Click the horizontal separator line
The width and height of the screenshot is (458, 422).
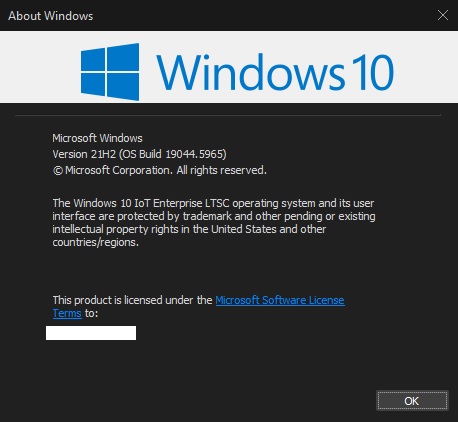228,116
